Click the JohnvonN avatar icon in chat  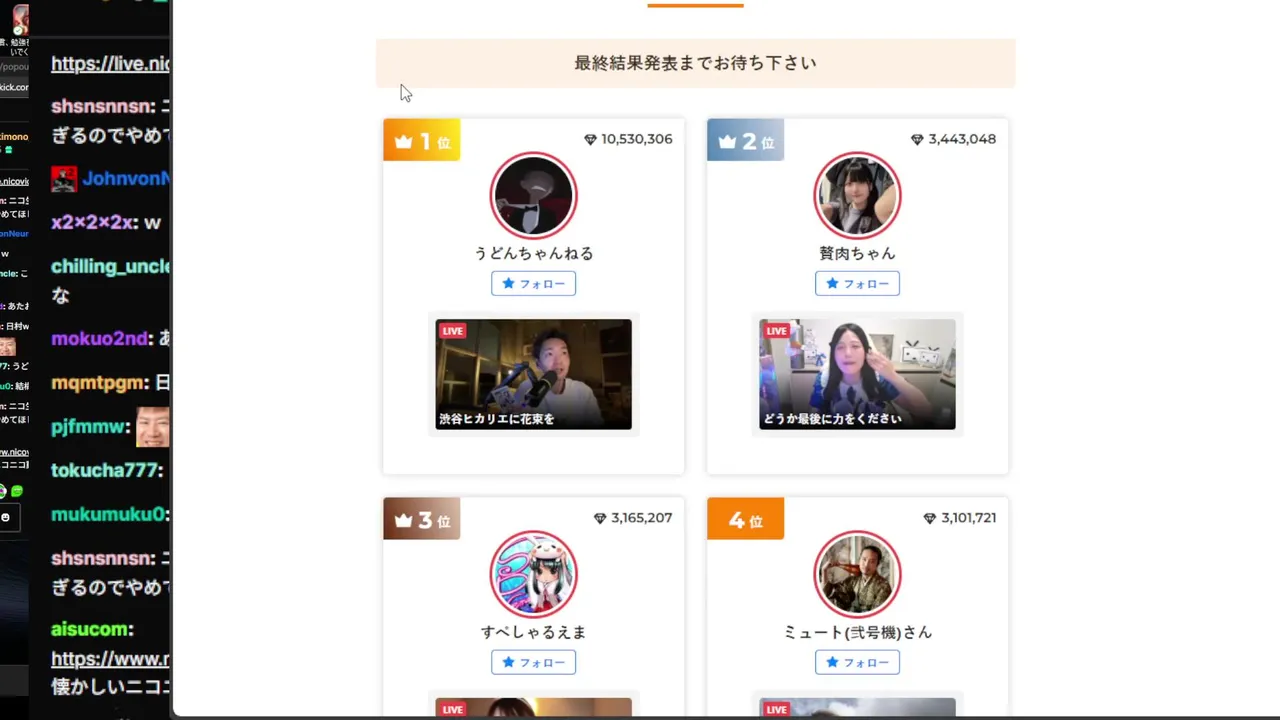(64, 179)
